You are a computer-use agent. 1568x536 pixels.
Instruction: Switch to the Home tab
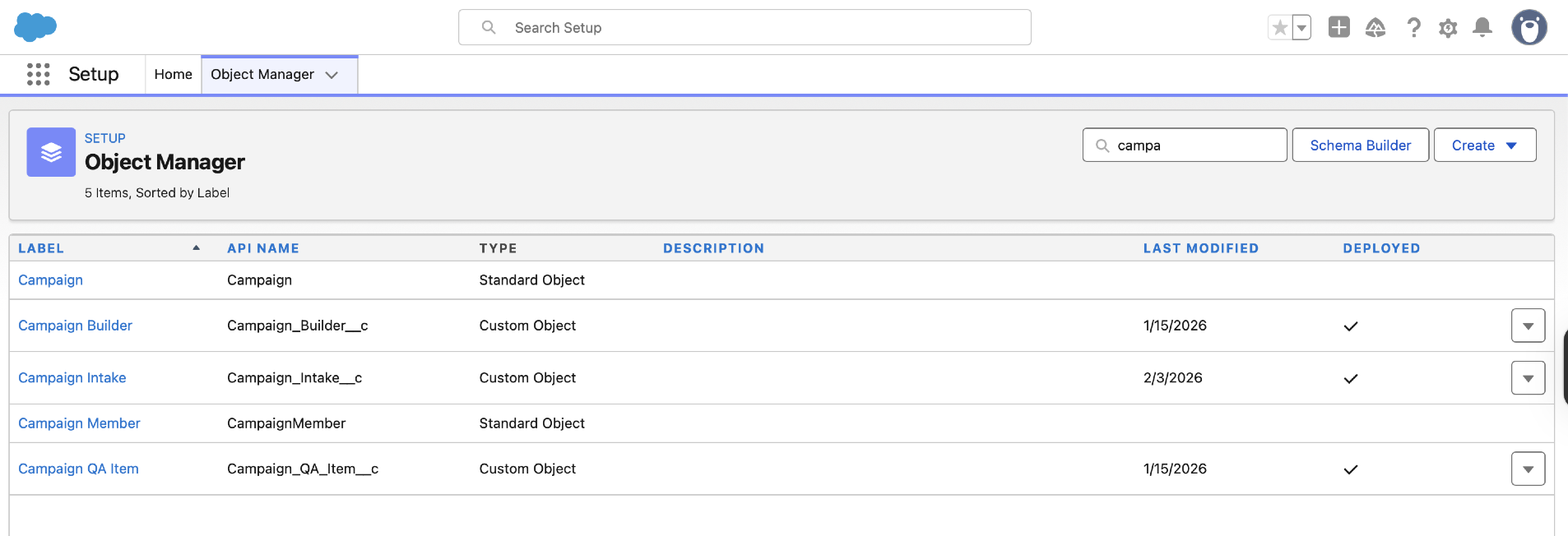[173, 74]
